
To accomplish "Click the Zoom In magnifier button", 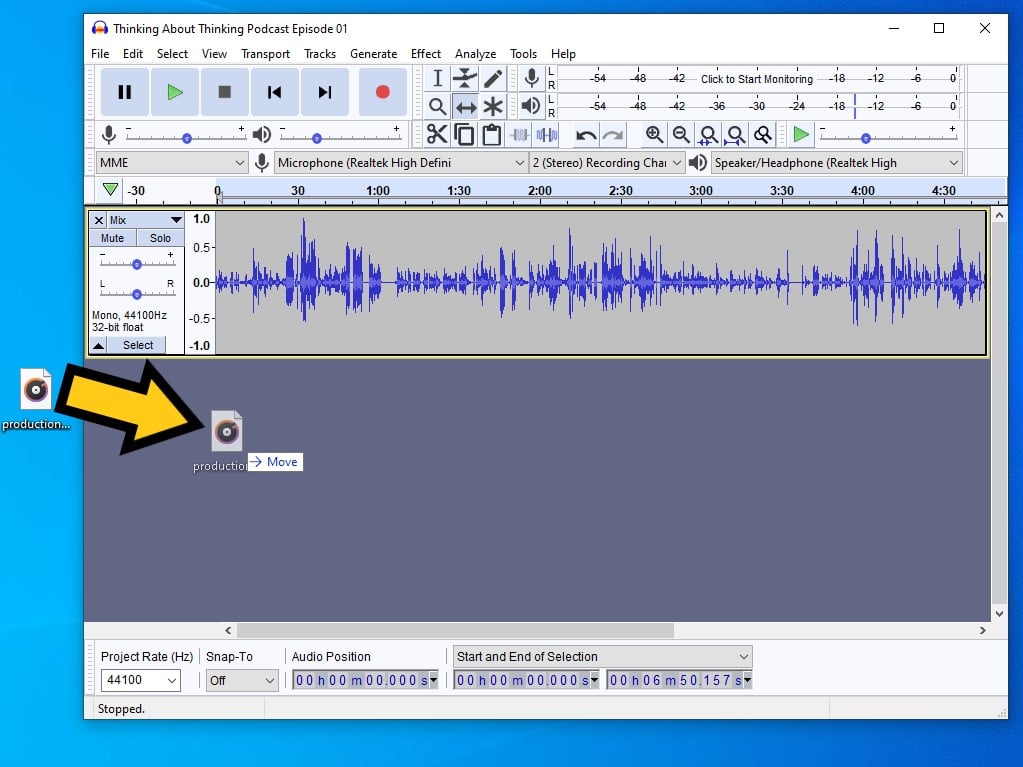I will [654, 134].
